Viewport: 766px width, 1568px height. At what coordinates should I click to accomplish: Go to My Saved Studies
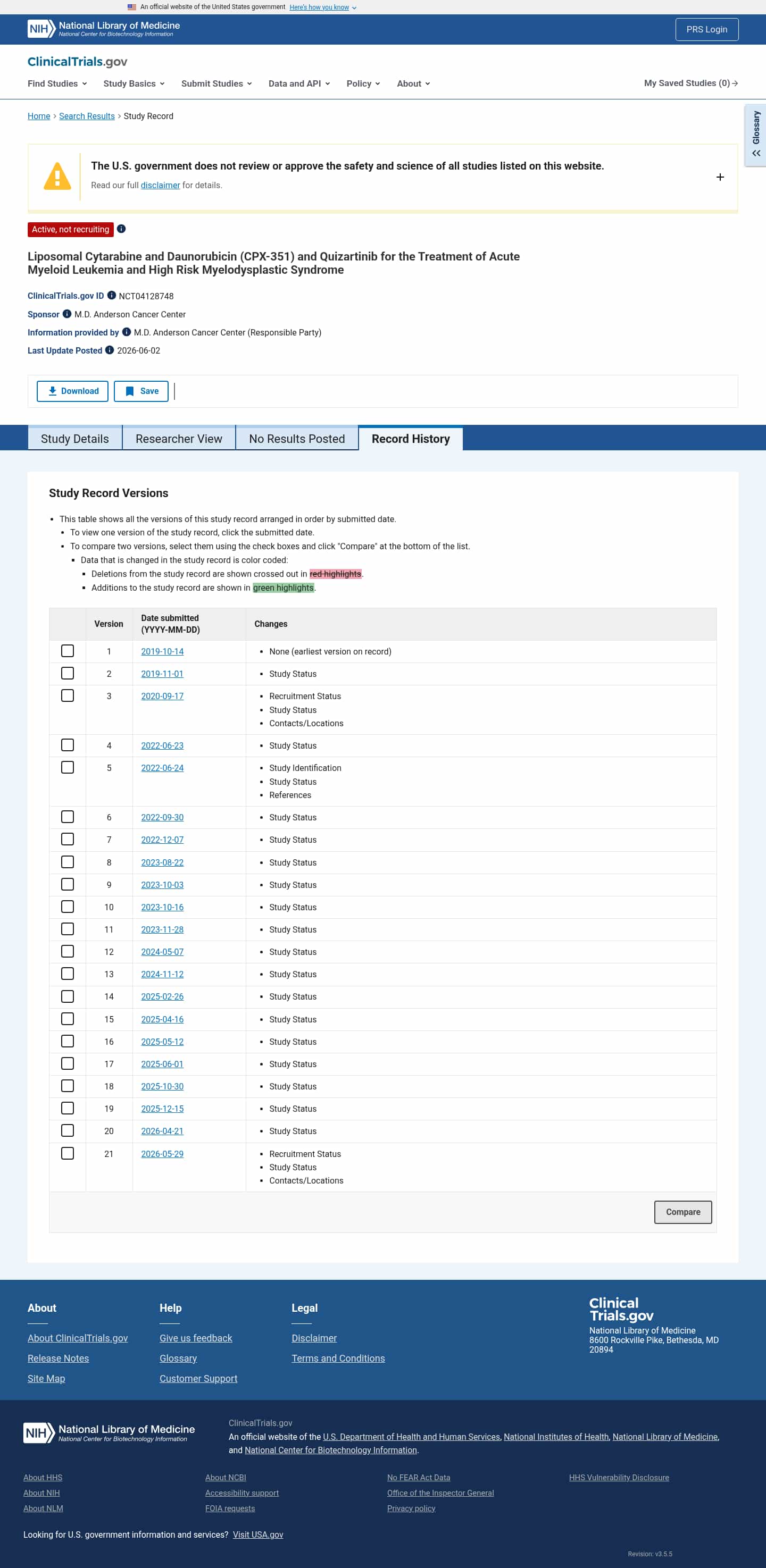[690, 83]
